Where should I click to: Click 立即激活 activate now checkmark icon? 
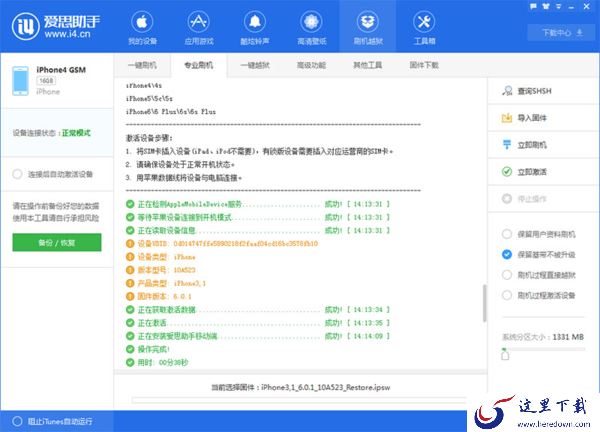coord(507,172)
